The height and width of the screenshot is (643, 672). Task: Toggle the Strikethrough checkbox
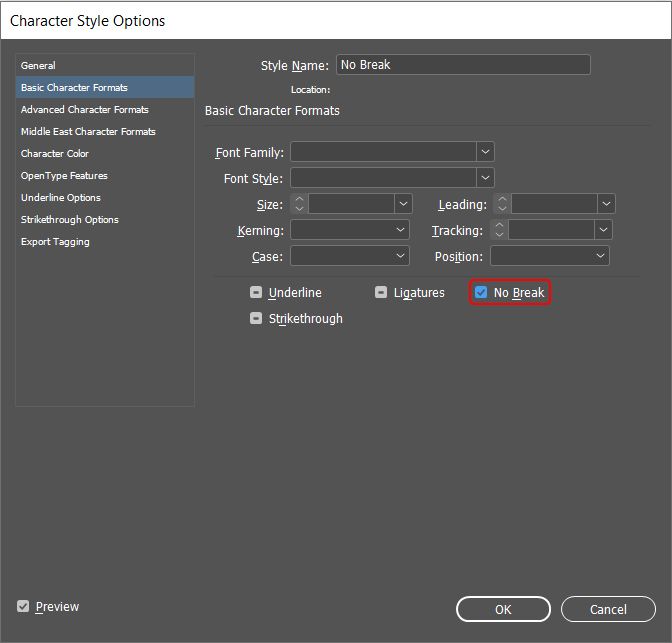(x=256, y=318)
